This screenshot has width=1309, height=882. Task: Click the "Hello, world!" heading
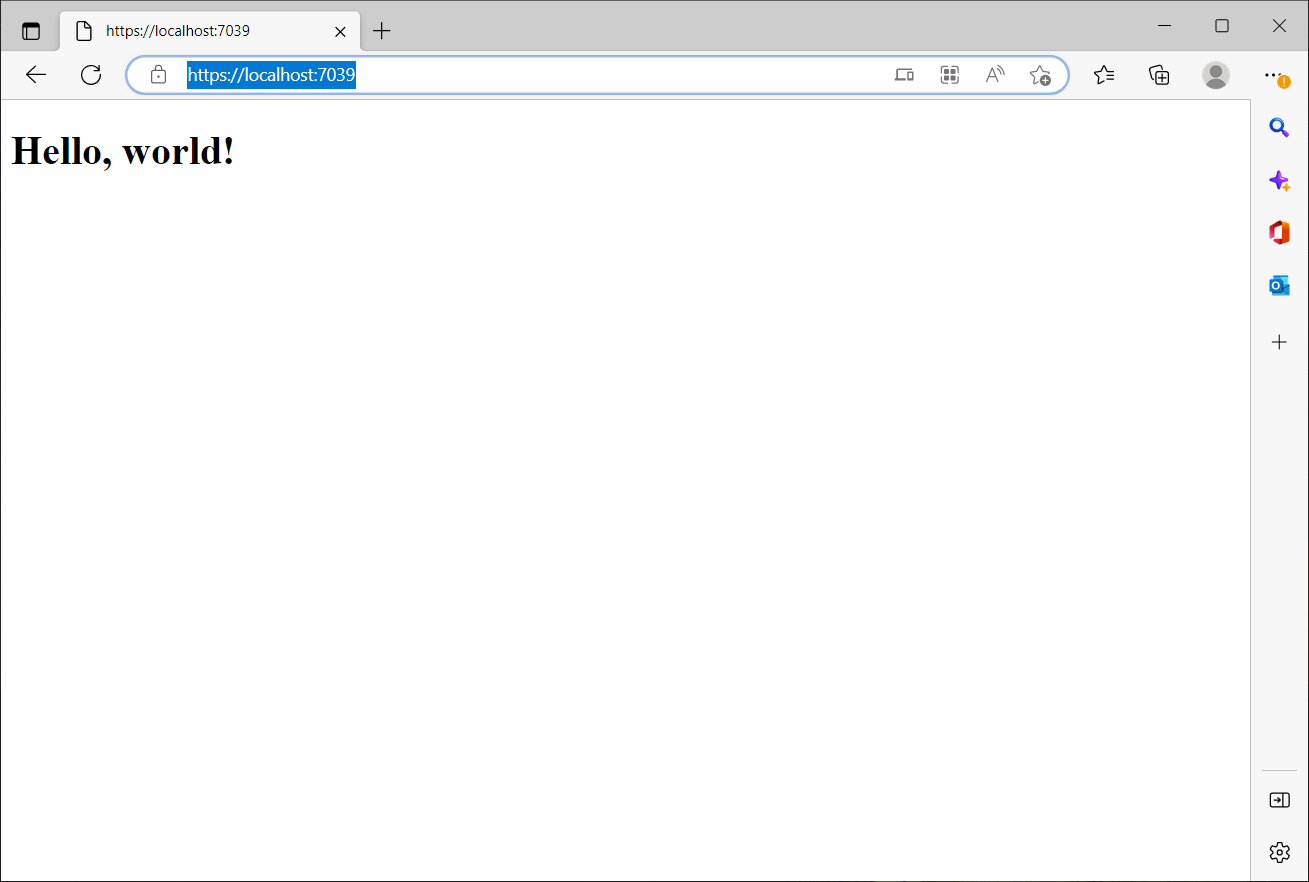coord(123,151)
